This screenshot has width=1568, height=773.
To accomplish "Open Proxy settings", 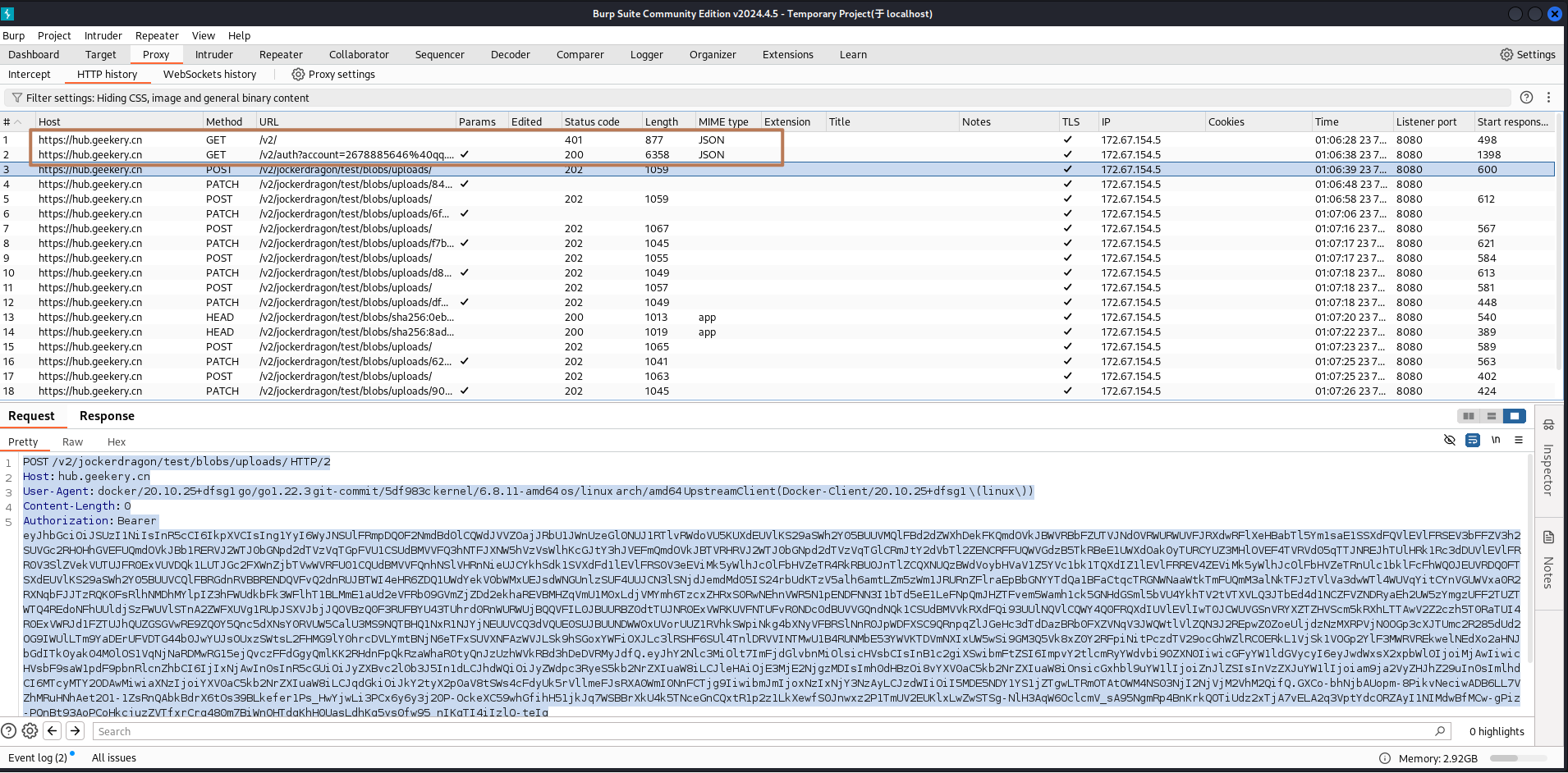I will 333,75.
